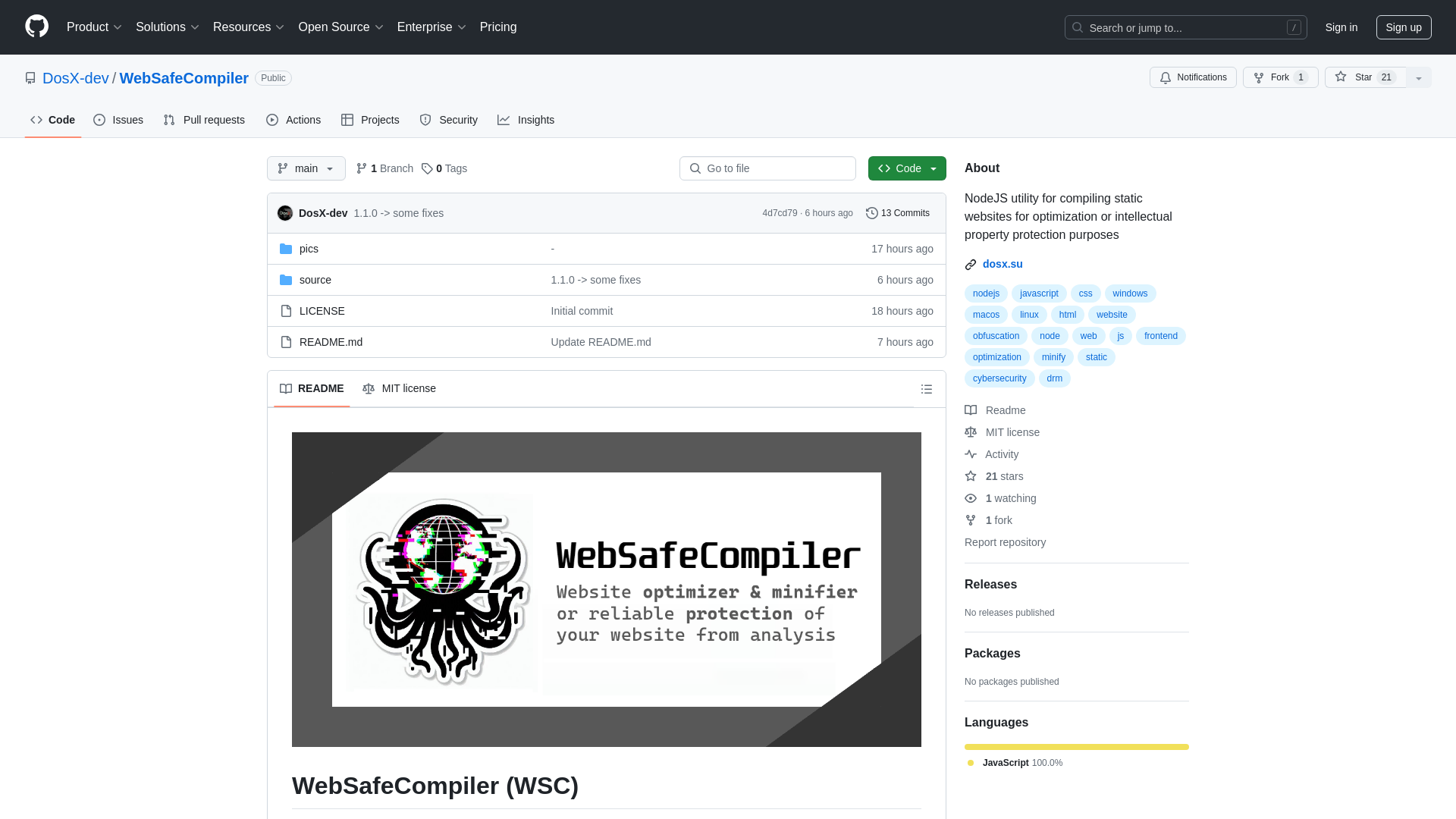Click the search magnifier icon in header

click(x=1078, y=27)
